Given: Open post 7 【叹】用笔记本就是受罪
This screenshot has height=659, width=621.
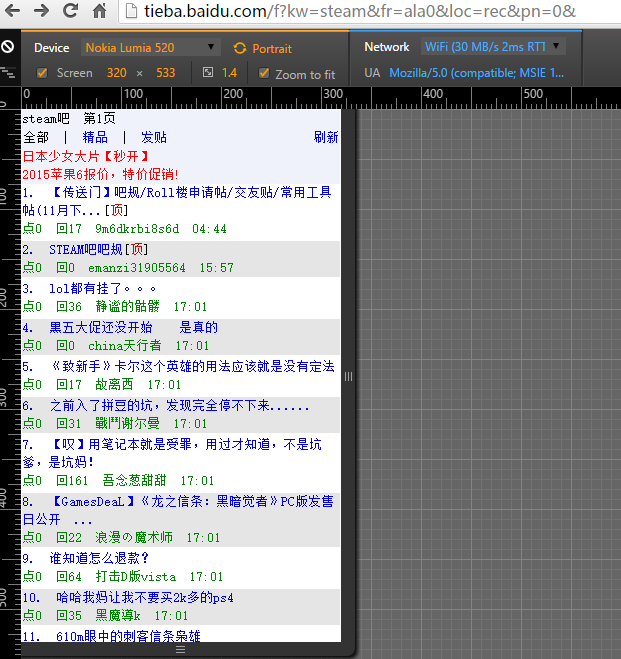Looking at the screenshot, I should coord(172,453).
